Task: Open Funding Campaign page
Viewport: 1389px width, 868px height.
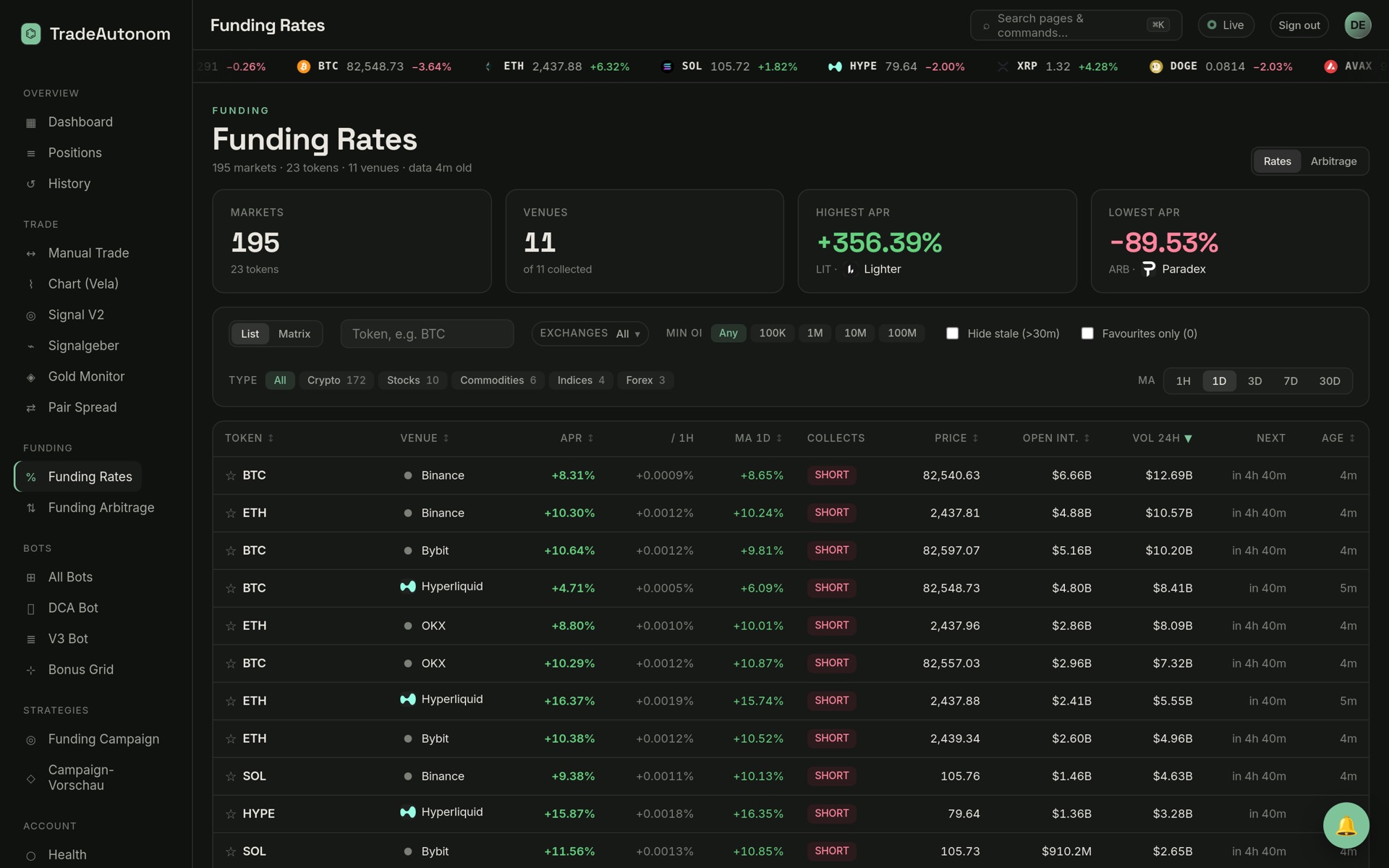Action: coord(103,739)
